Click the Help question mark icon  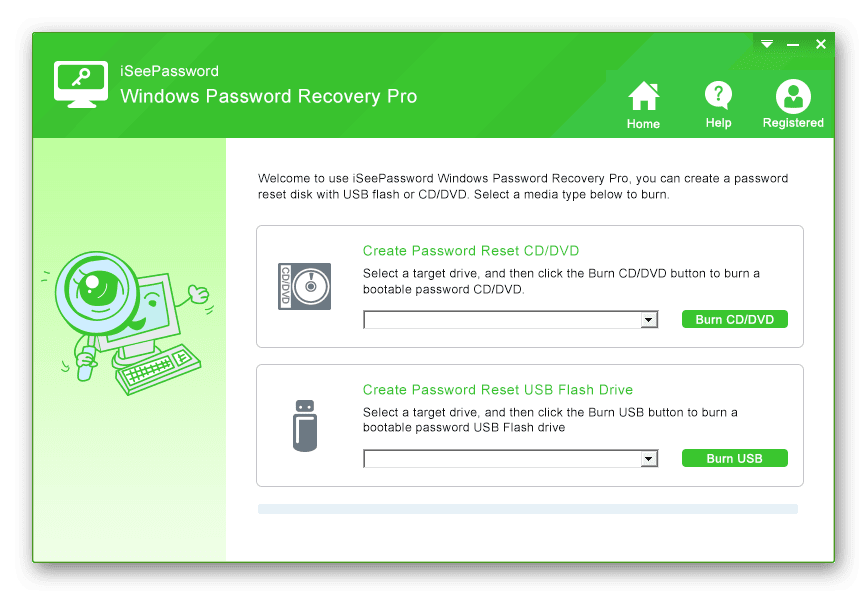(x=718, y=96)
